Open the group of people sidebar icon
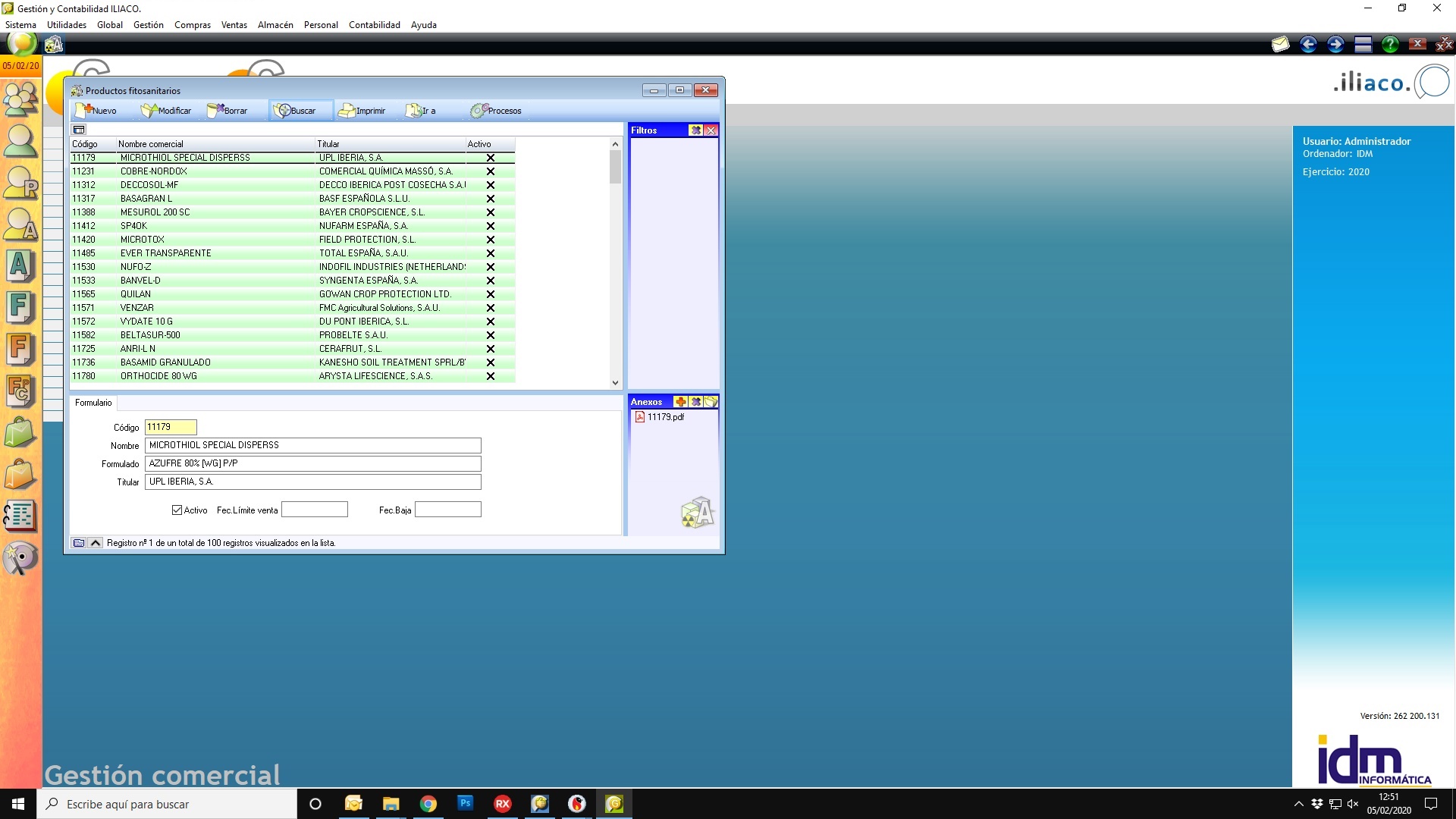Image resolution: width=1456 pixels, height=819 pixels. pos(20,98)
